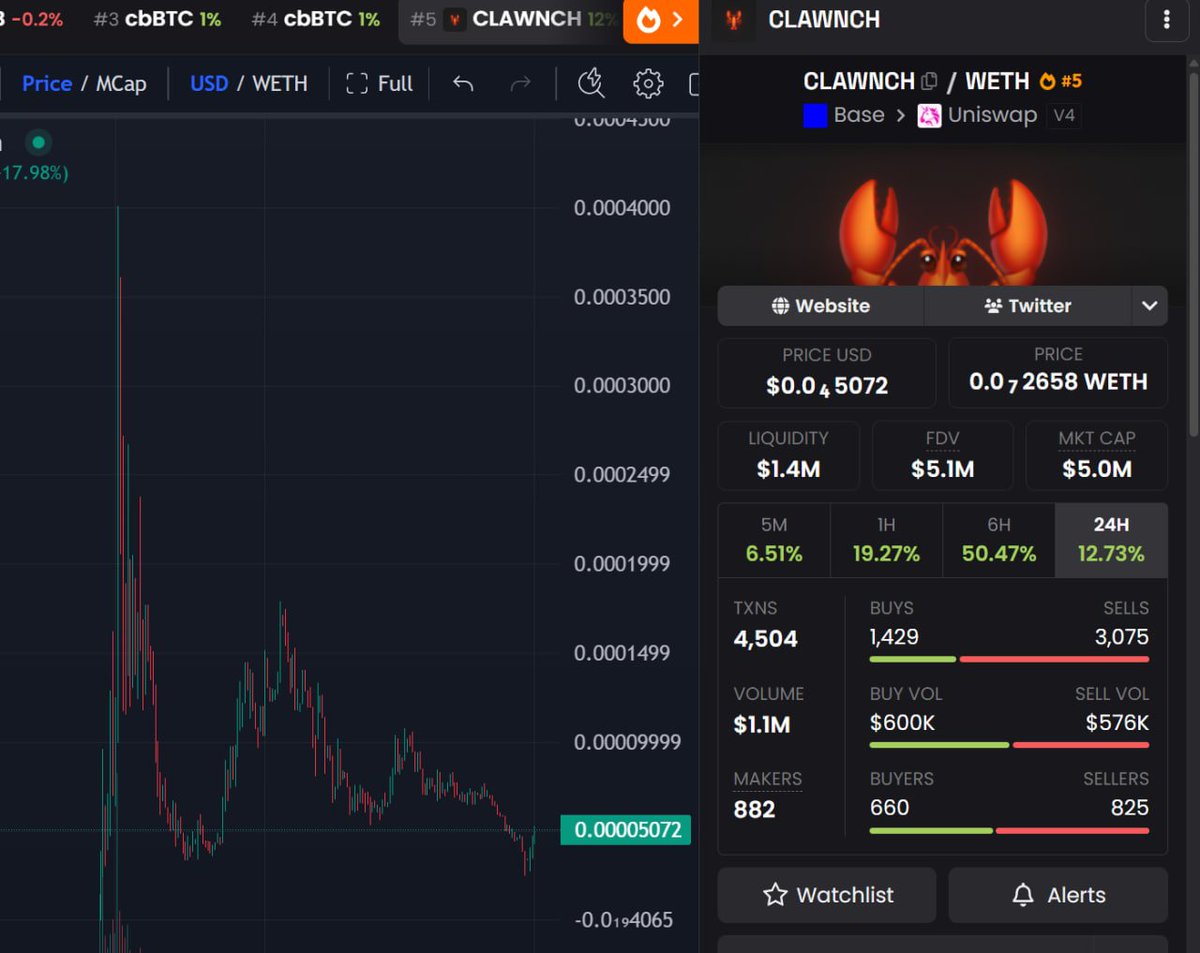Add the pair to Watchlist
The height and width of the screenshot is (953, 1200).
click(x=827, y=895)
